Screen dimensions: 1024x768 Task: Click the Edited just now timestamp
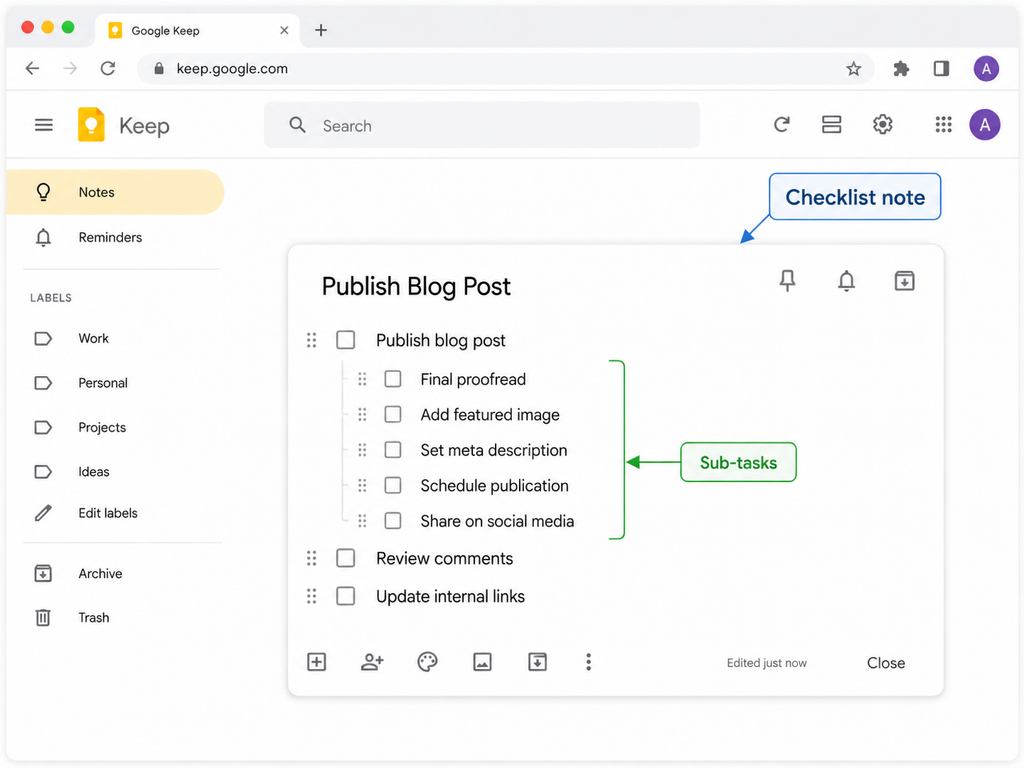point(767,663)
